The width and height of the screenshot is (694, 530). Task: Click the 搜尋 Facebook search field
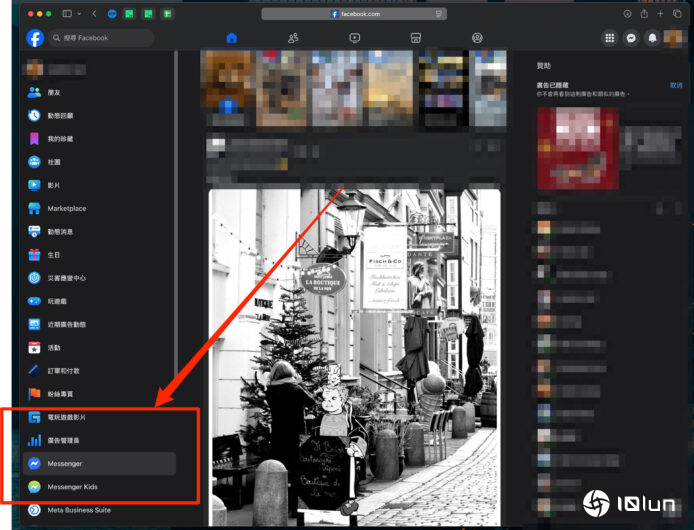tap(100, 38)
